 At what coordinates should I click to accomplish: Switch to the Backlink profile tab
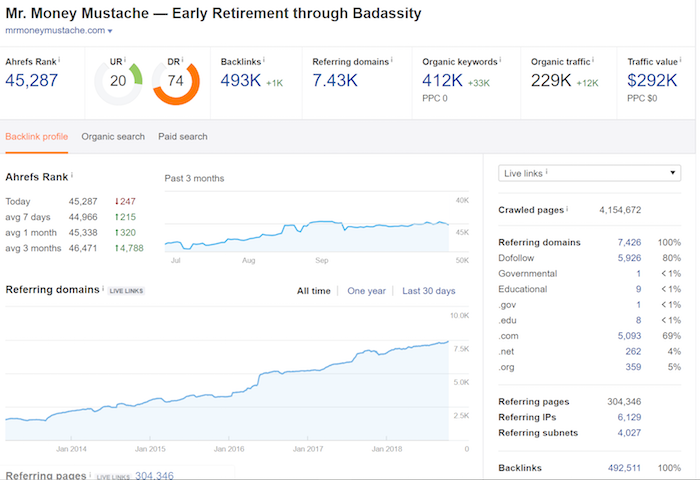(37, 137)
